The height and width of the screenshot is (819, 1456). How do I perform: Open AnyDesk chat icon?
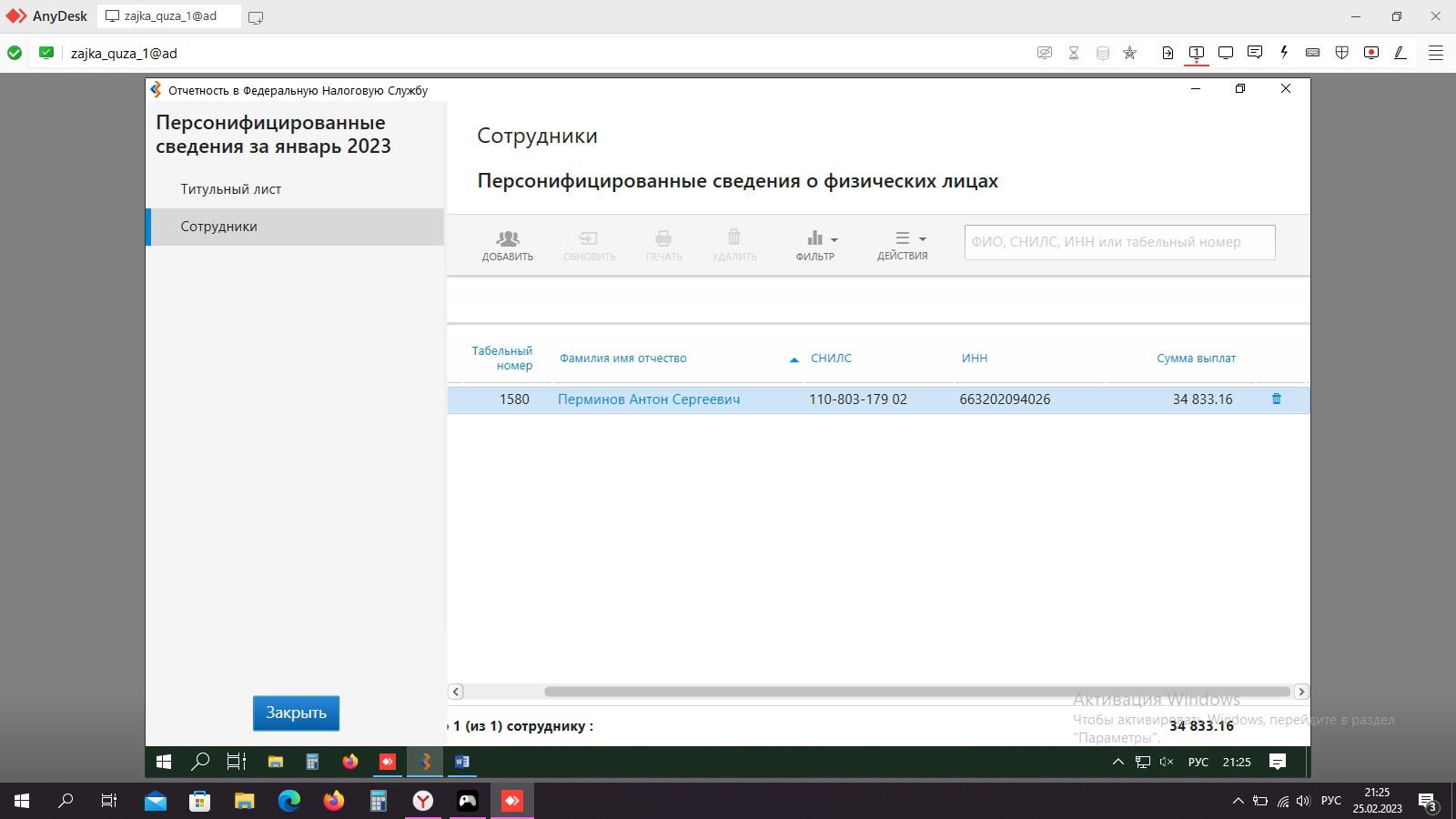point(1255,53)
